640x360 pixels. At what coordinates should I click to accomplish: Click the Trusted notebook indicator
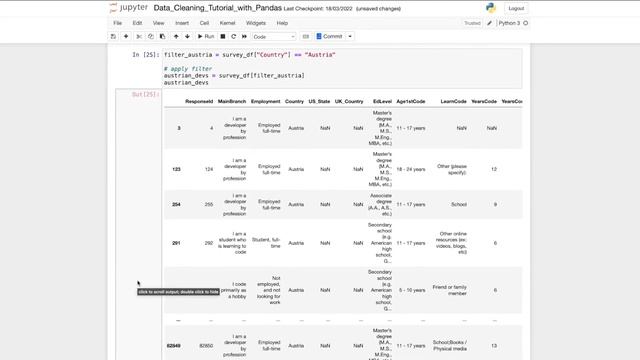472,23
